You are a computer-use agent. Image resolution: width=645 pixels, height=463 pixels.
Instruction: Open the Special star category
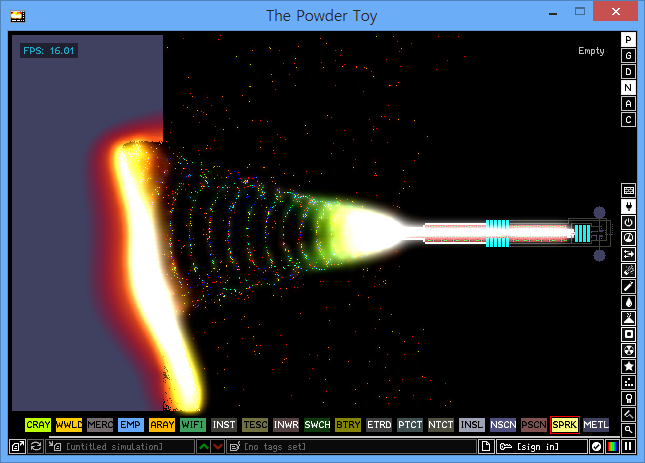[628, 367]
